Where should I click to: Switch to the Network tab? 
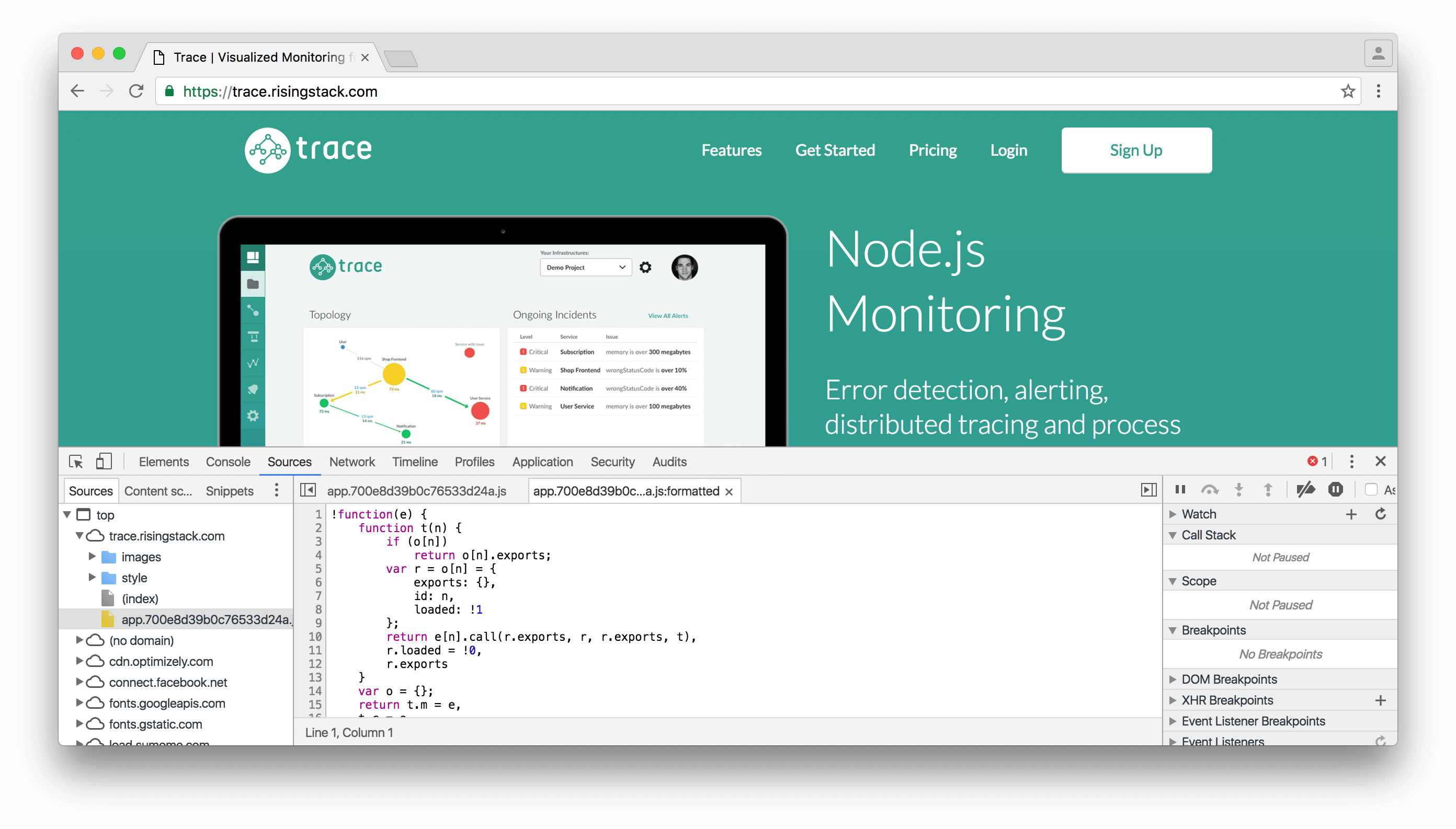[351, 462]
